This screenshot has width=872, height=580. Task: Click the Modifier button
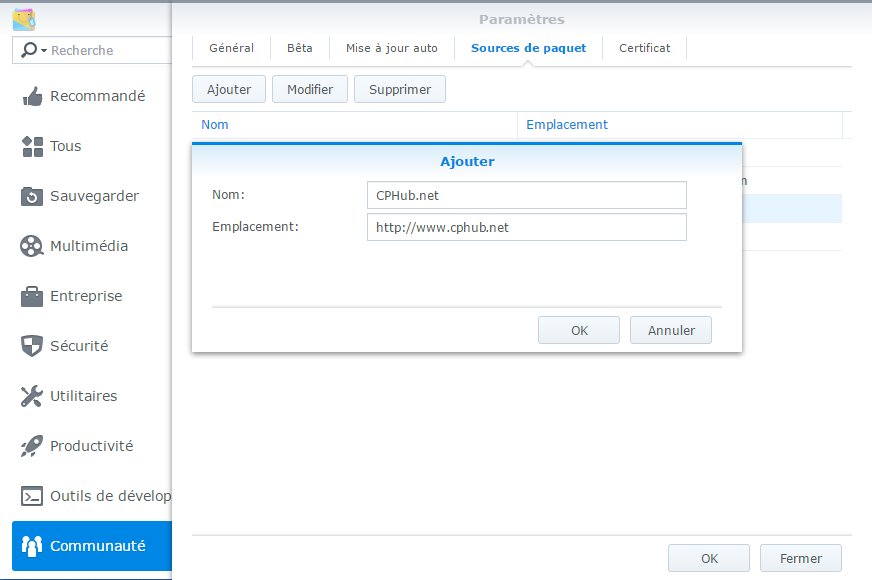pos(310,90)
